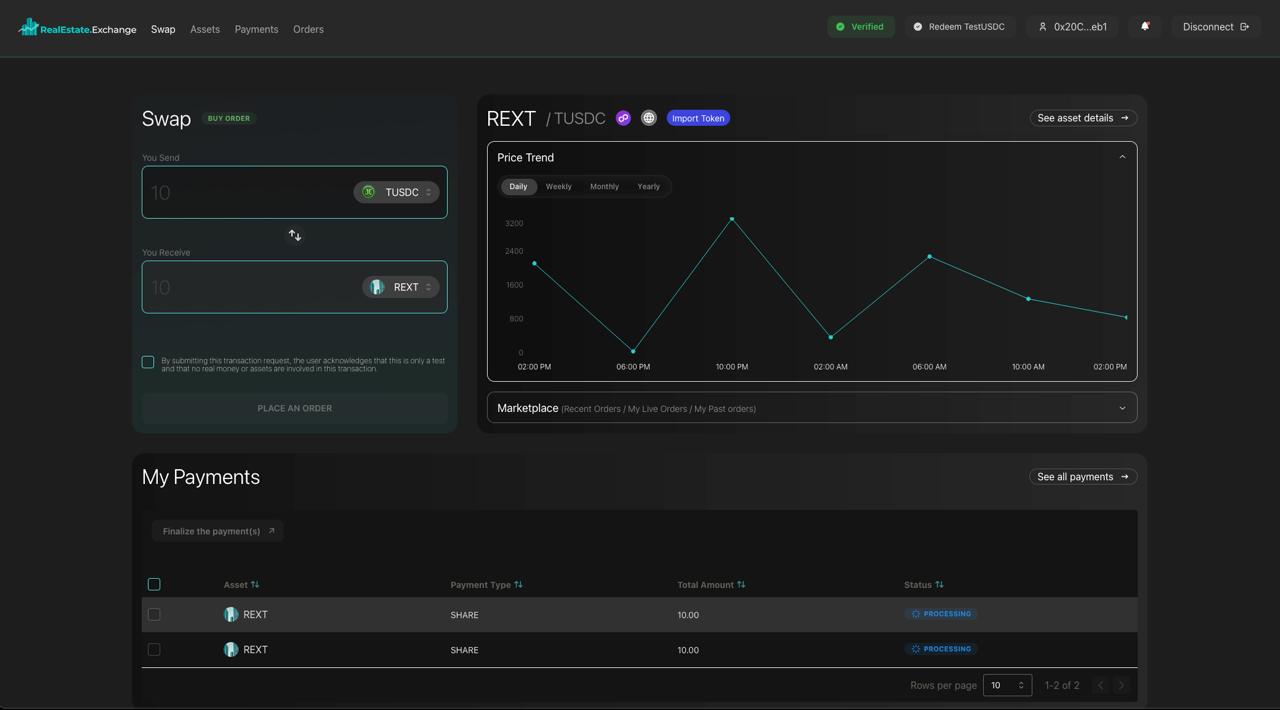This screenshot has height=710, width=1280.
Task: Click the 1-2 of 2 pagination text
Action: 1062,685
